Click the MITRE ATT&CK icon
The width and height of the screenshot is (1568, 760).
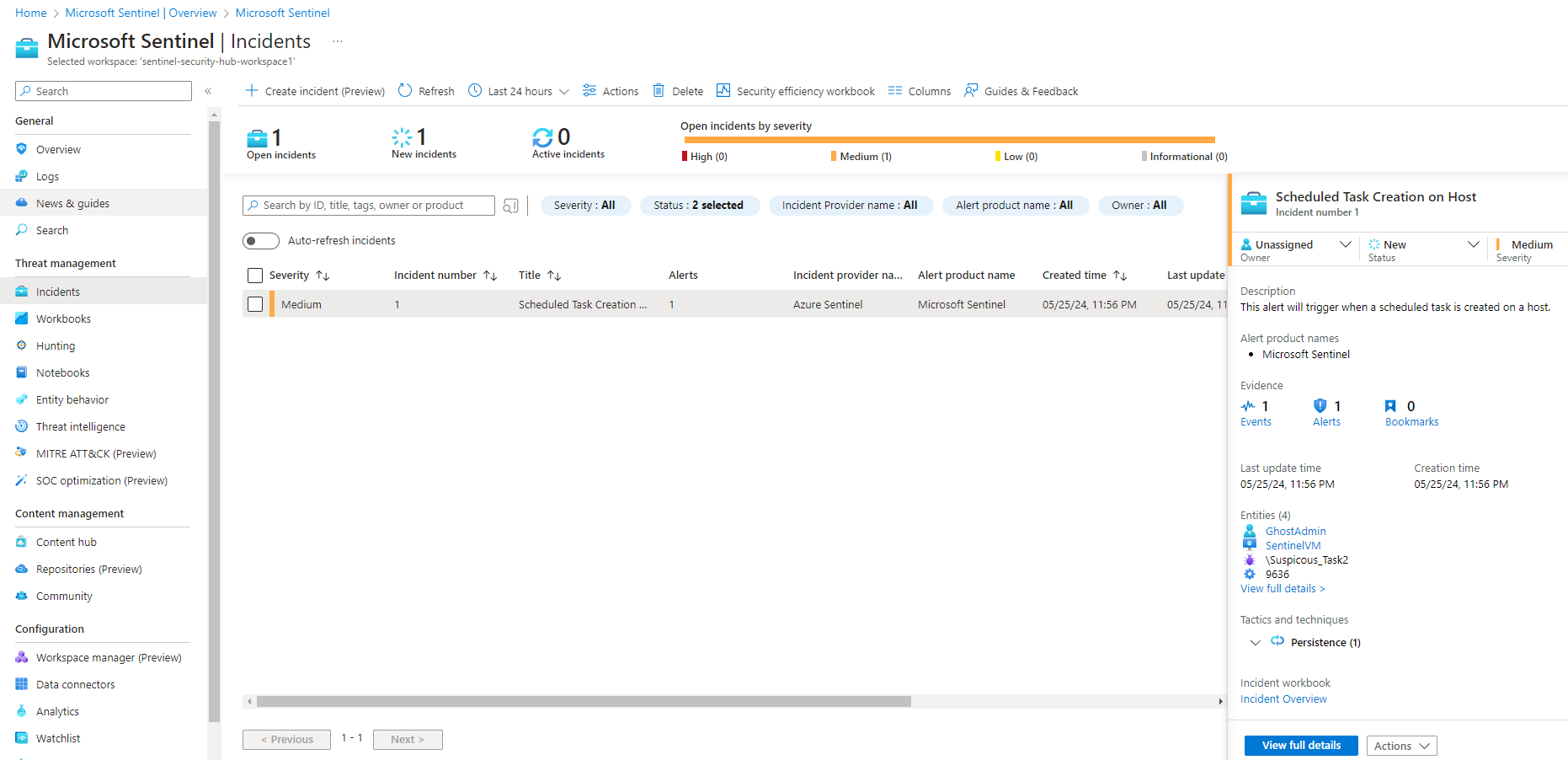(x=22, y=453)
